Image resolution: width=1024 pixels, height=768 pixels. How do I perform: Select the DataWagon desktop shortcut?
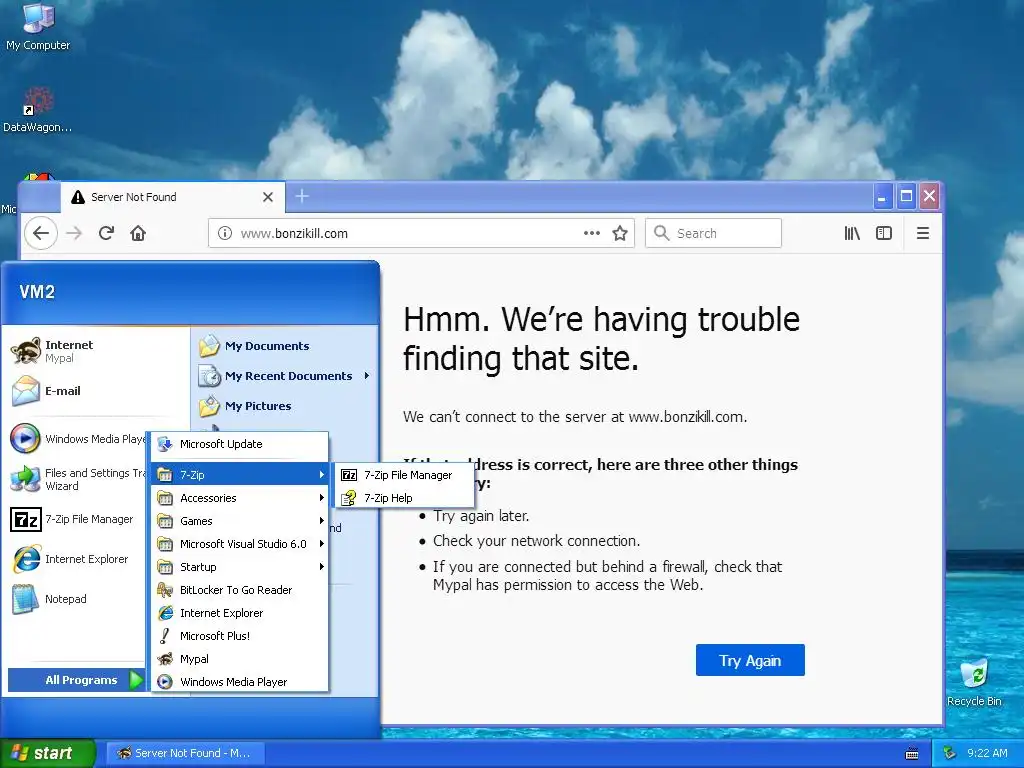pyautogui.click(x=38, y=110)
